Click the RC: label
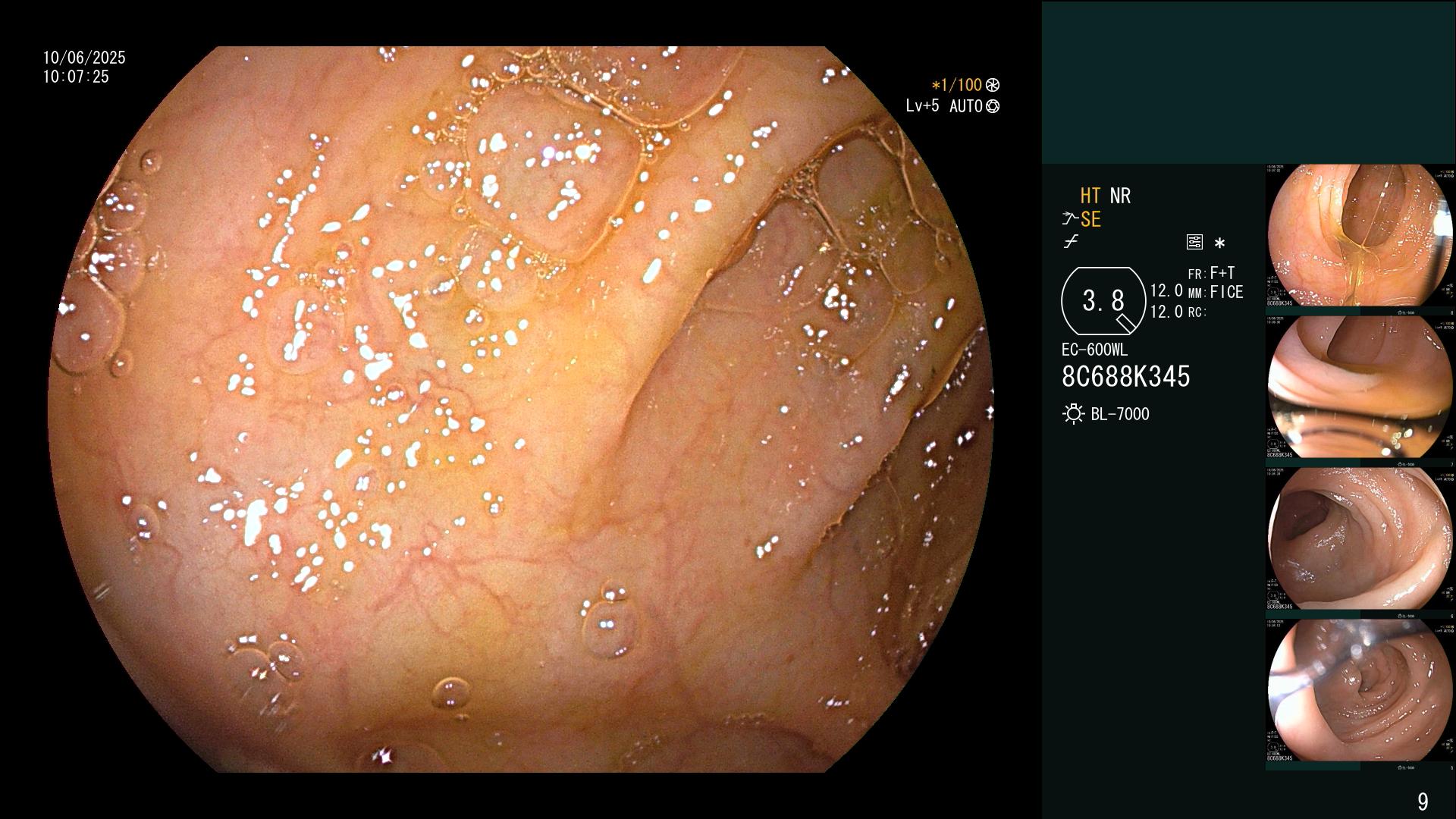This screenshot has height=819, width=1456. [1197, 312]
